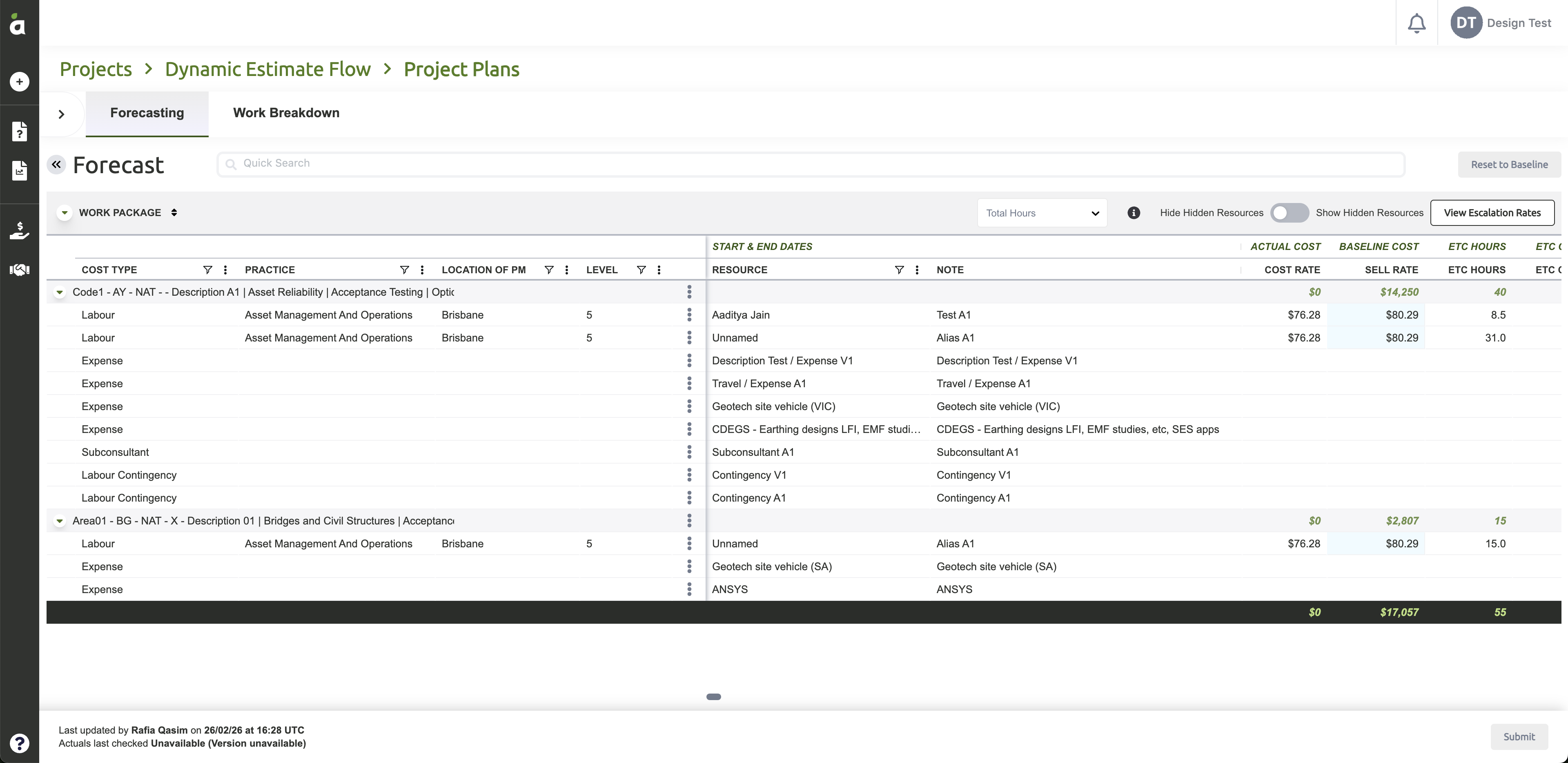This screenshot has height=763, width=1568.
Task: Open the help question-mark icon at bottom-left
Action: (20, 743)
